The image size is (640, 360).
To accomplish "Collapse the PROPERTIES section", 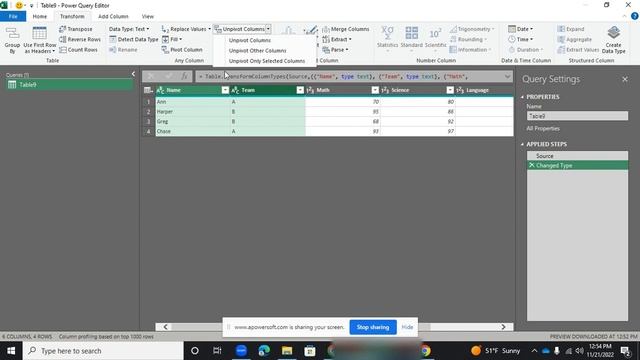I will coord(522,97).
